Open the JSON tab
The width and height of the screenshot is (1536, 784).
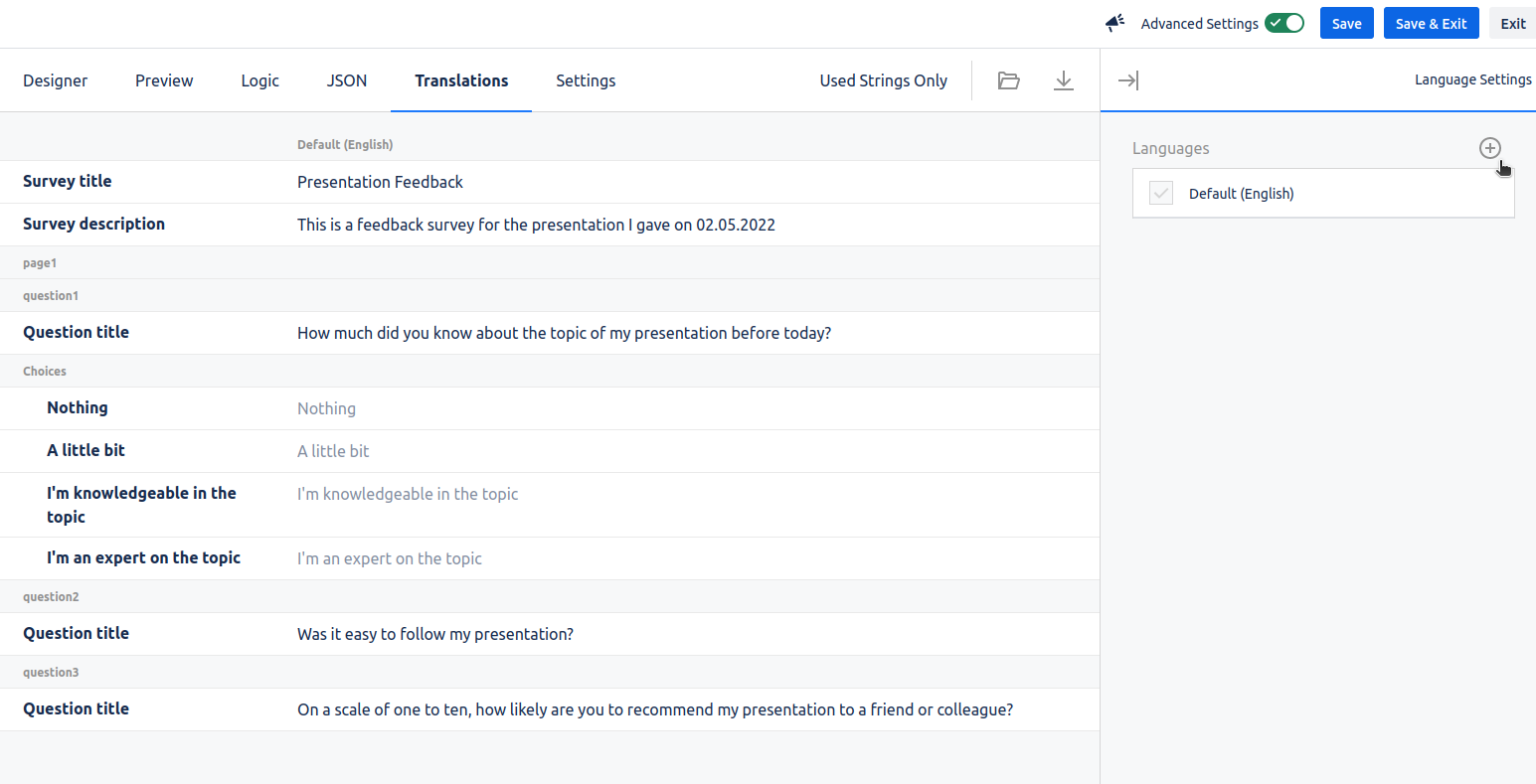[346, 80]
